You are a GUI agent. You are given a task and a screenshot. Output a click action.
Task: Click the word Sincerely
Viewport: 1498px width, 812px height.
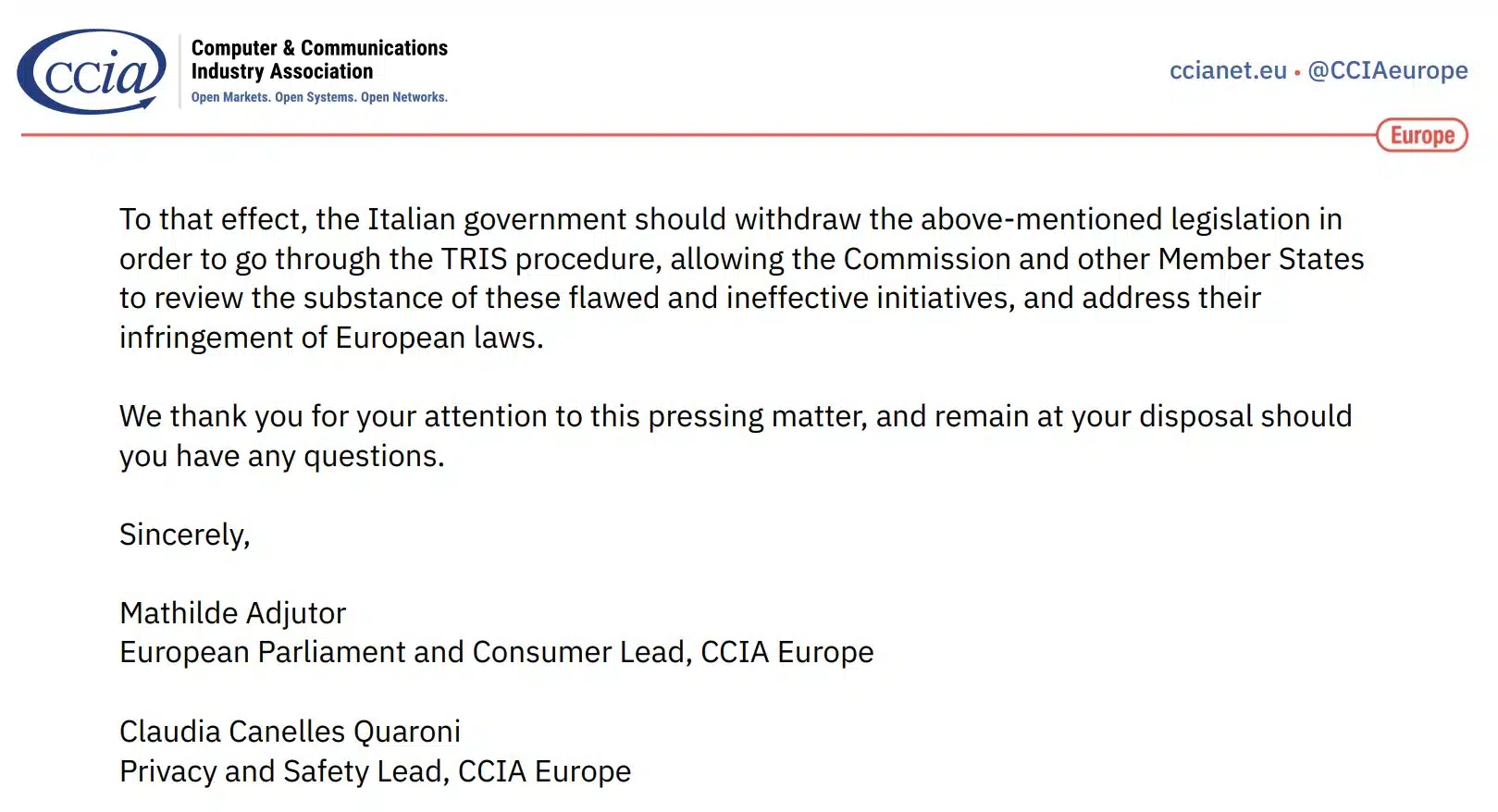[x=184, y=535]
